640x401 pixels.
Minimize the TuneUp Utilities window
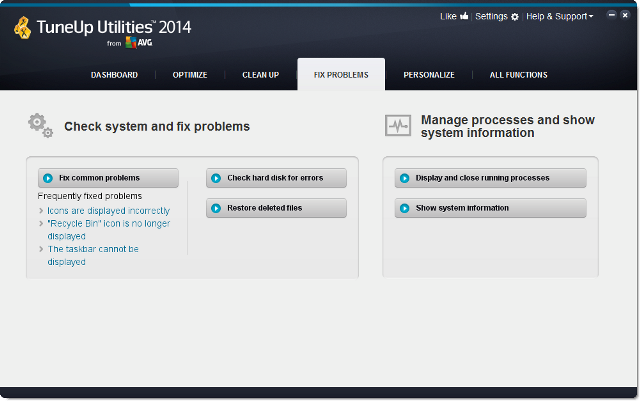611,15
